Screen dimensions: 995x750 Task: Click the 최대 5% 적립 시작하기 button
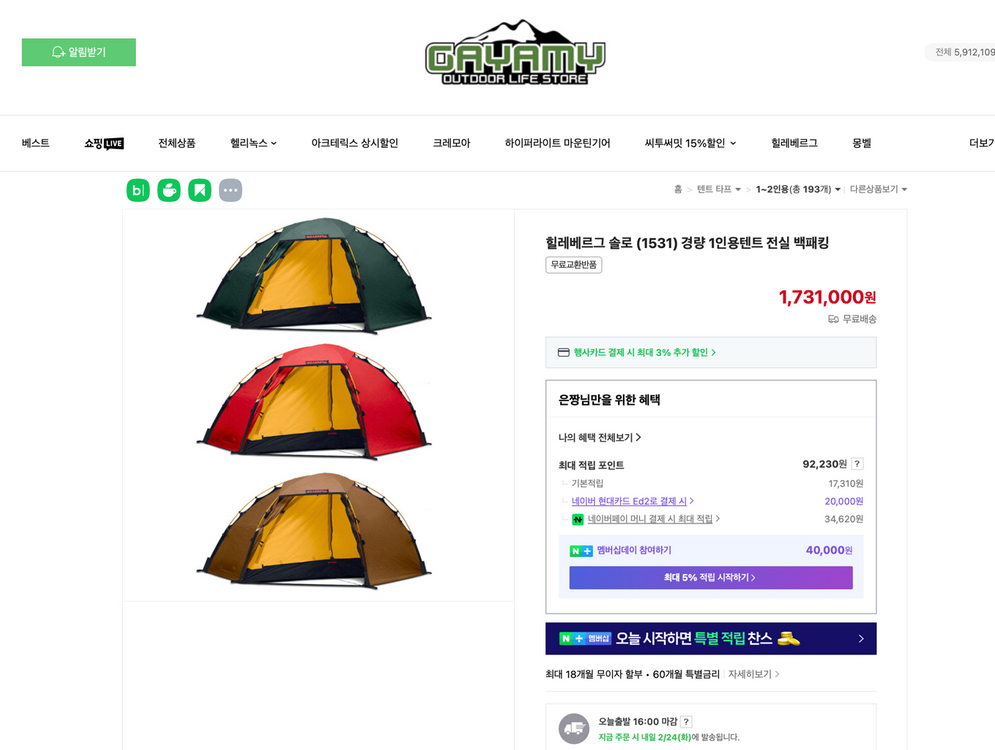point(710,578)
